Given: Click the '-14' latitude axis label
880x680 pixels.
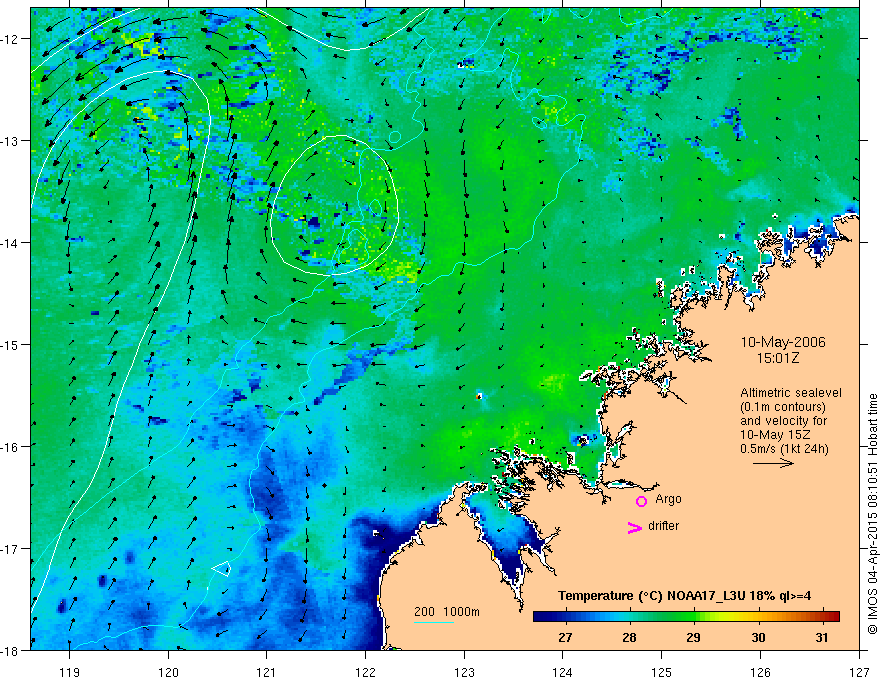Looking at the screenshot, I should click(x=11, y=243).
